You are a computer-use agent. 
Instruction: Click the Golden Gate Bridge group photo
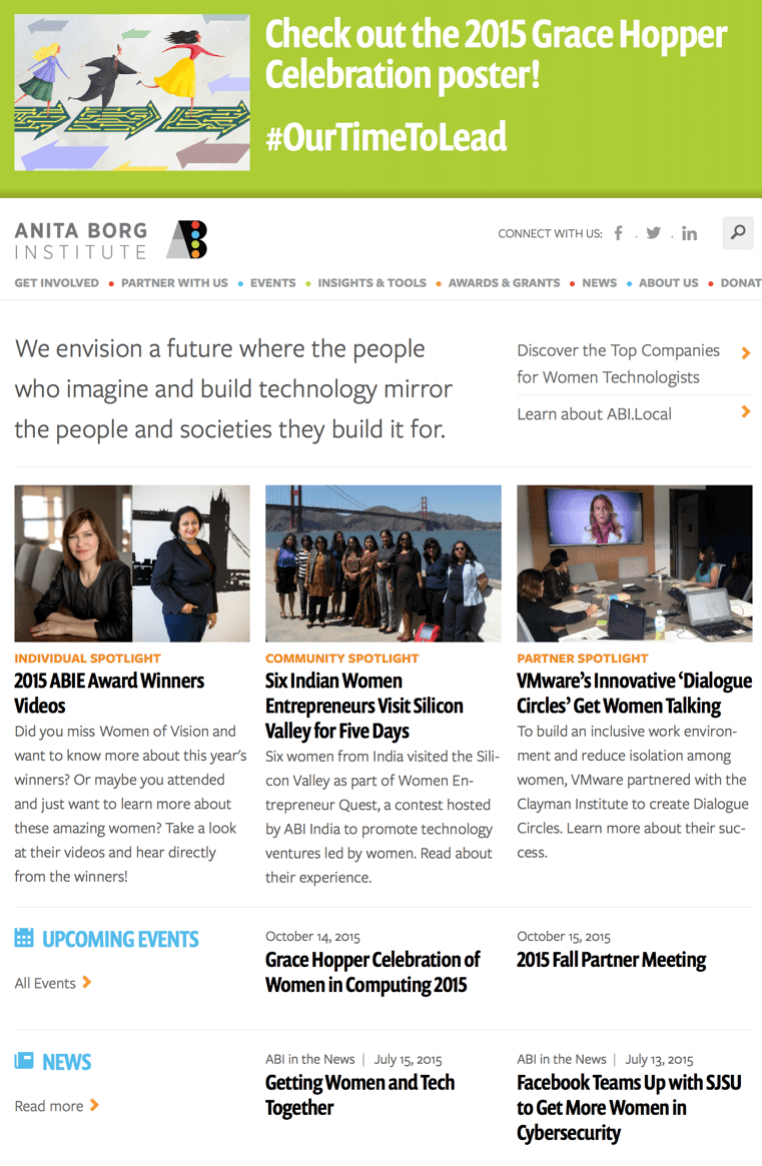click(383, 563)
